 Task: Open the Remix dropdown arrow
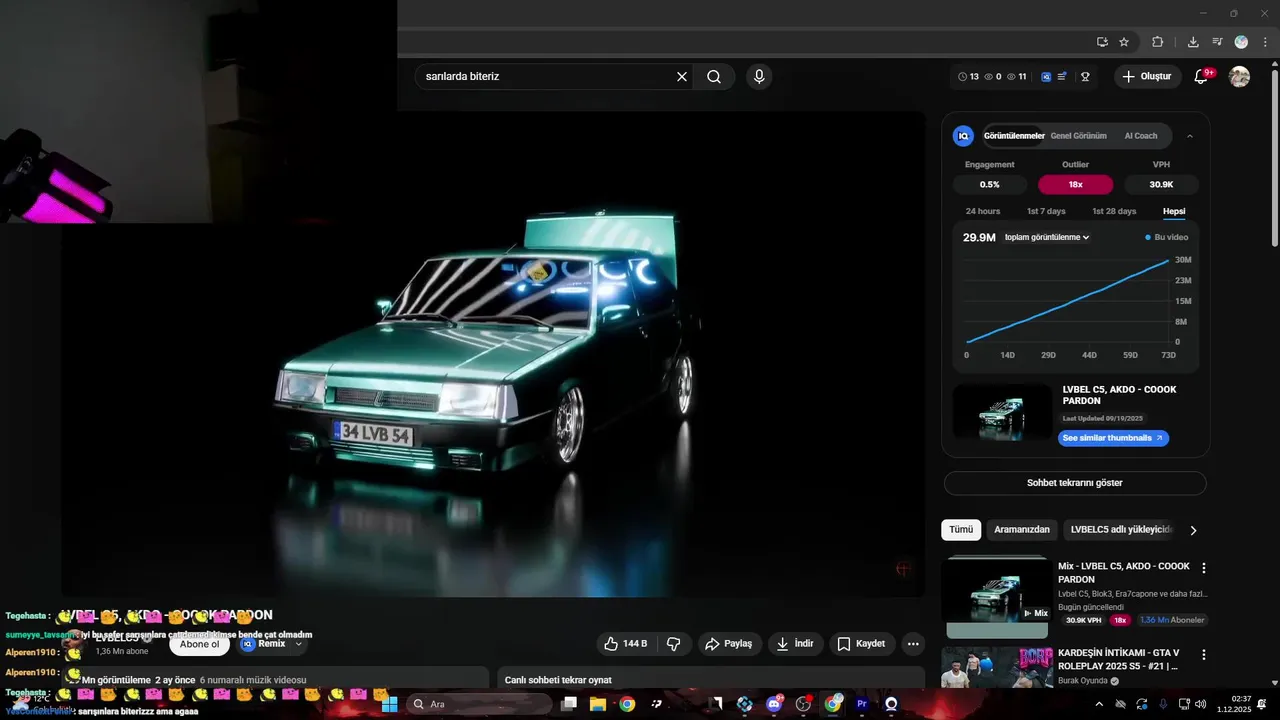298,644
